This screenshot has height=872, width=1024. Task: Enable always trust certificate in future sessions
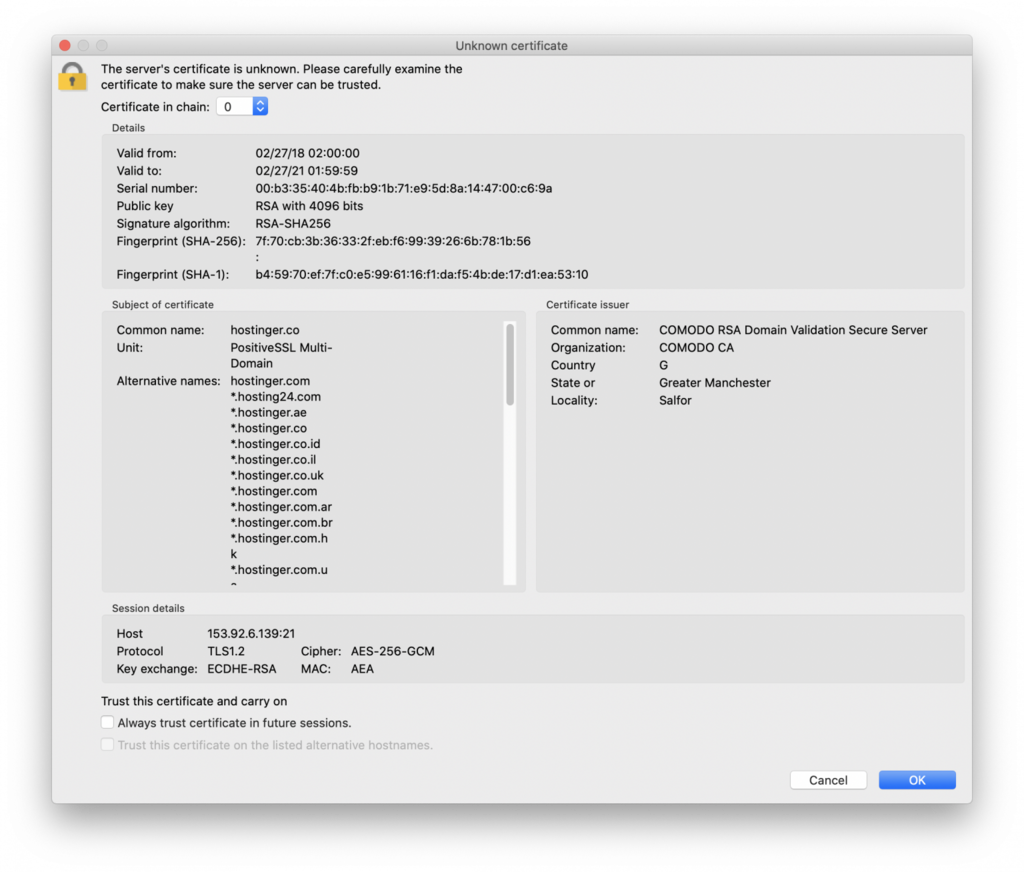(107, 722)
